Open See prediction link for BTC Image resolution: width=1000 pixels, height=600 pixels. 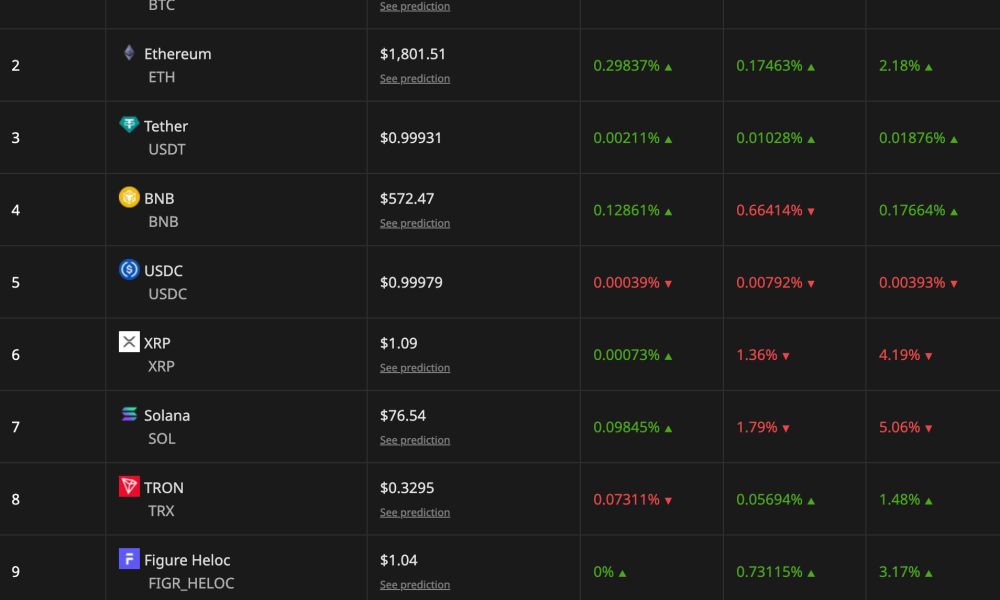(415, 6)
